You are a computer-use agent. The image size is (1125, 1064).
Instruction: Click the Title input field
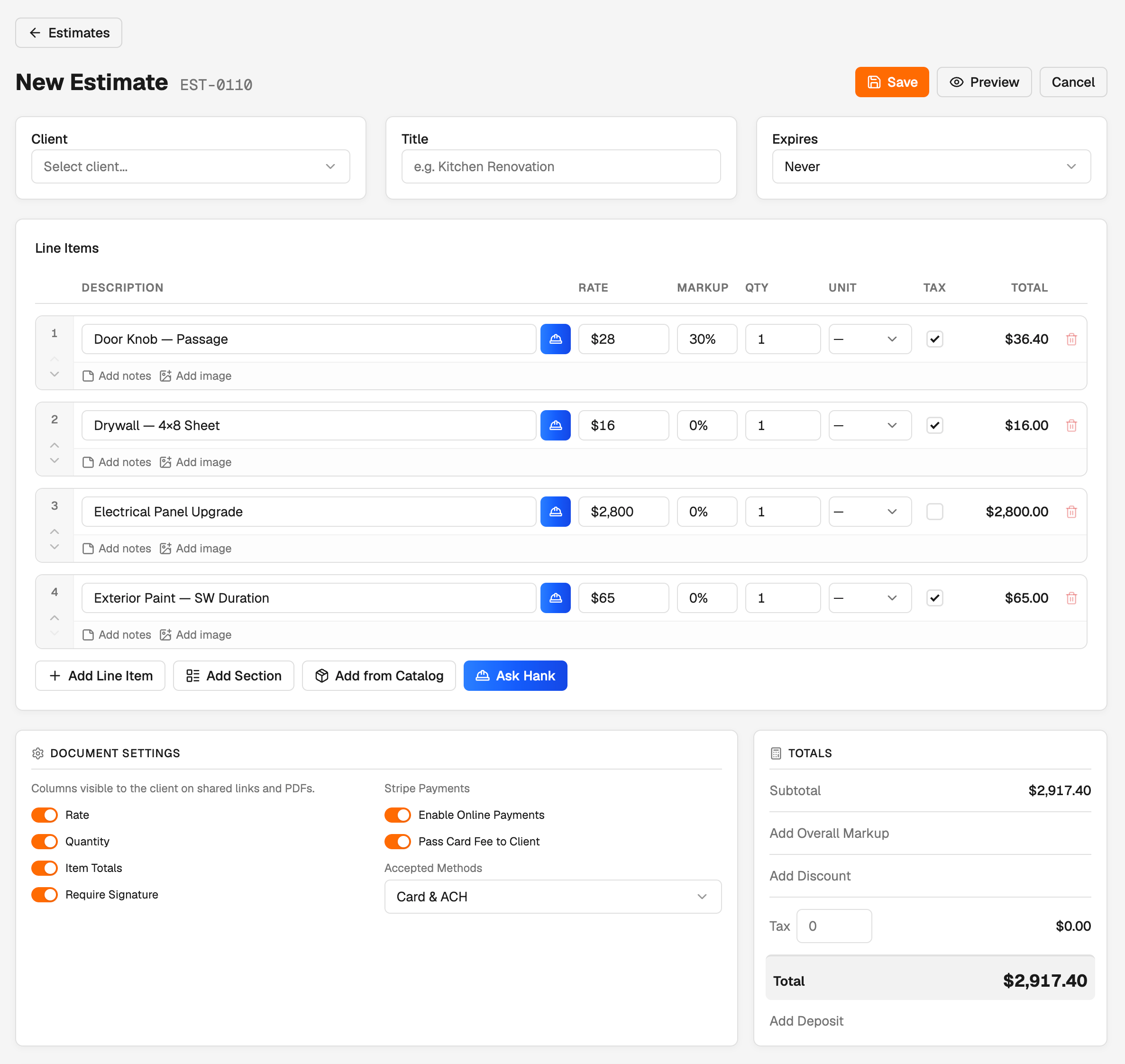(561, 167)
